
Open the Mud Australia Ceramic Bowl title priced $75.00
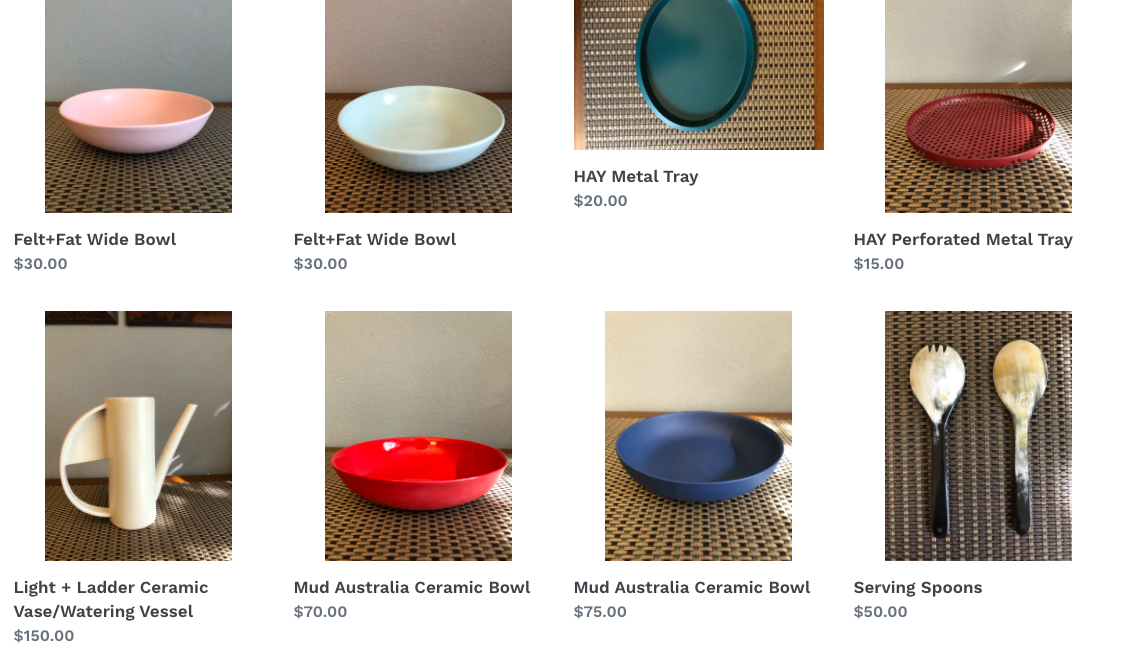691,587
